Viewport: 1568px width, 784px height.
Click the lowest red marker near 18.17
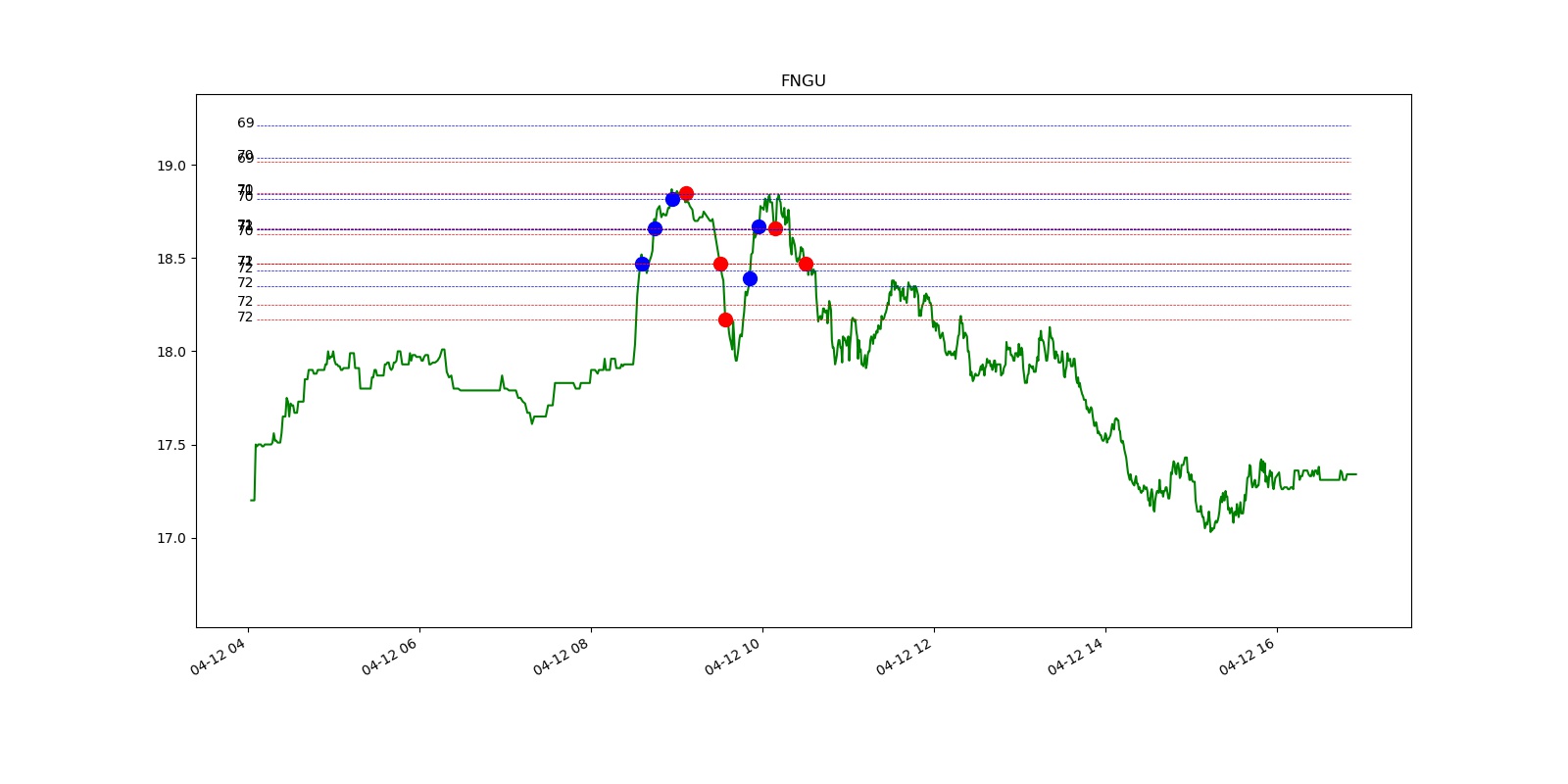tap(725, 319)
